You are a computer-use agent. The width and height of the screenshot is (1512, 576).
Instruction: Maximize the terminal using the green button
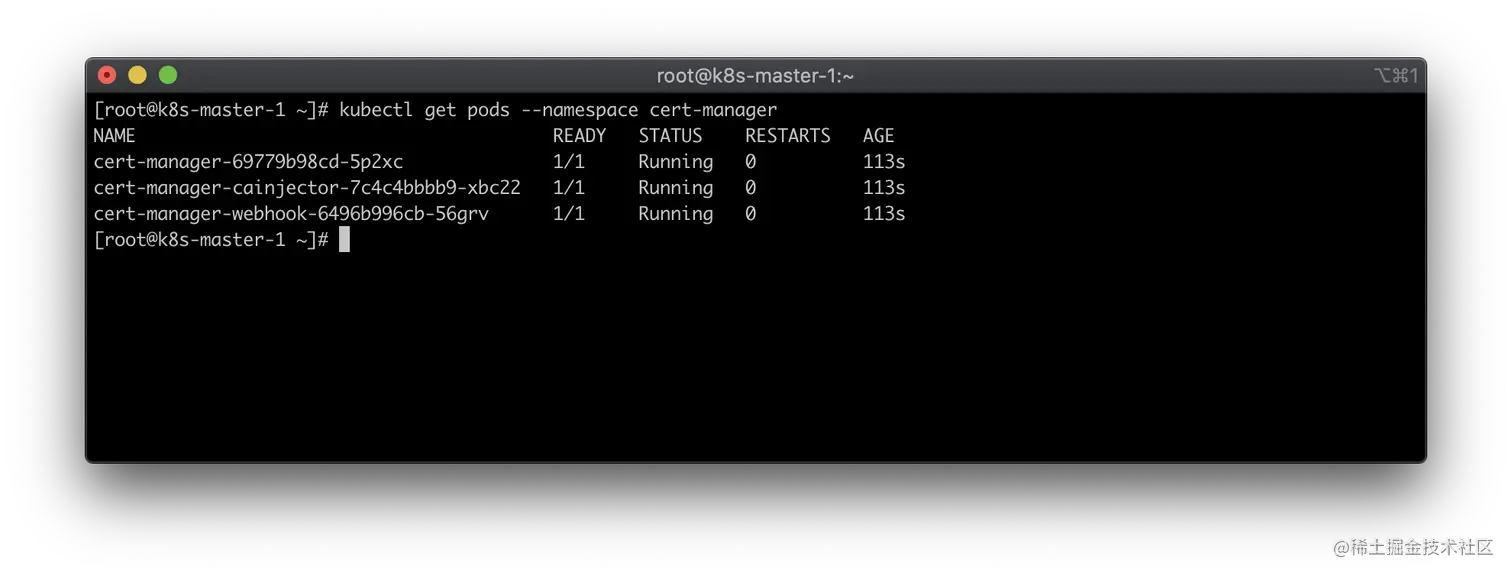click(x=168, y=75)
